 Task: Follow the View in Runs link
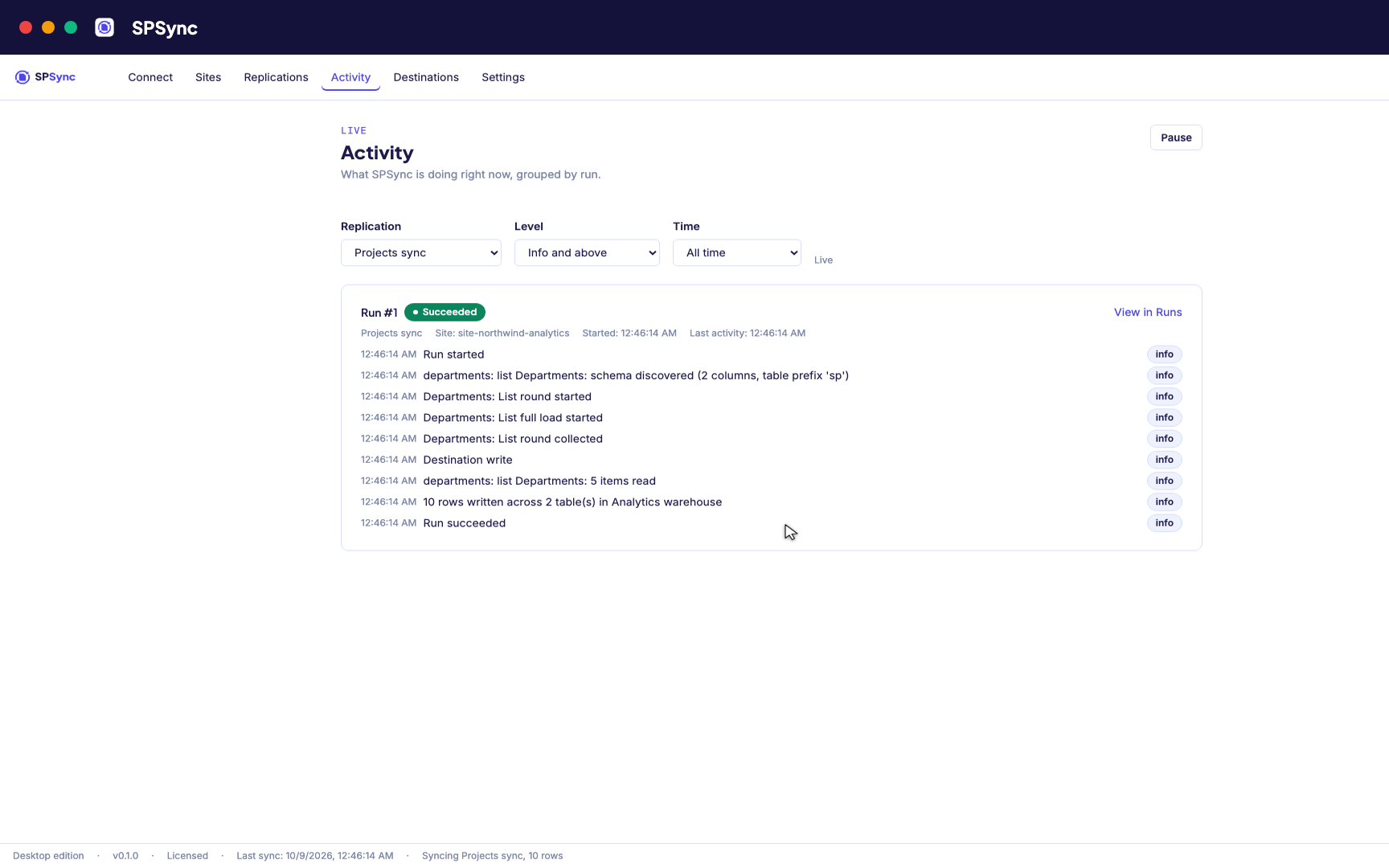click(1148, 312)
